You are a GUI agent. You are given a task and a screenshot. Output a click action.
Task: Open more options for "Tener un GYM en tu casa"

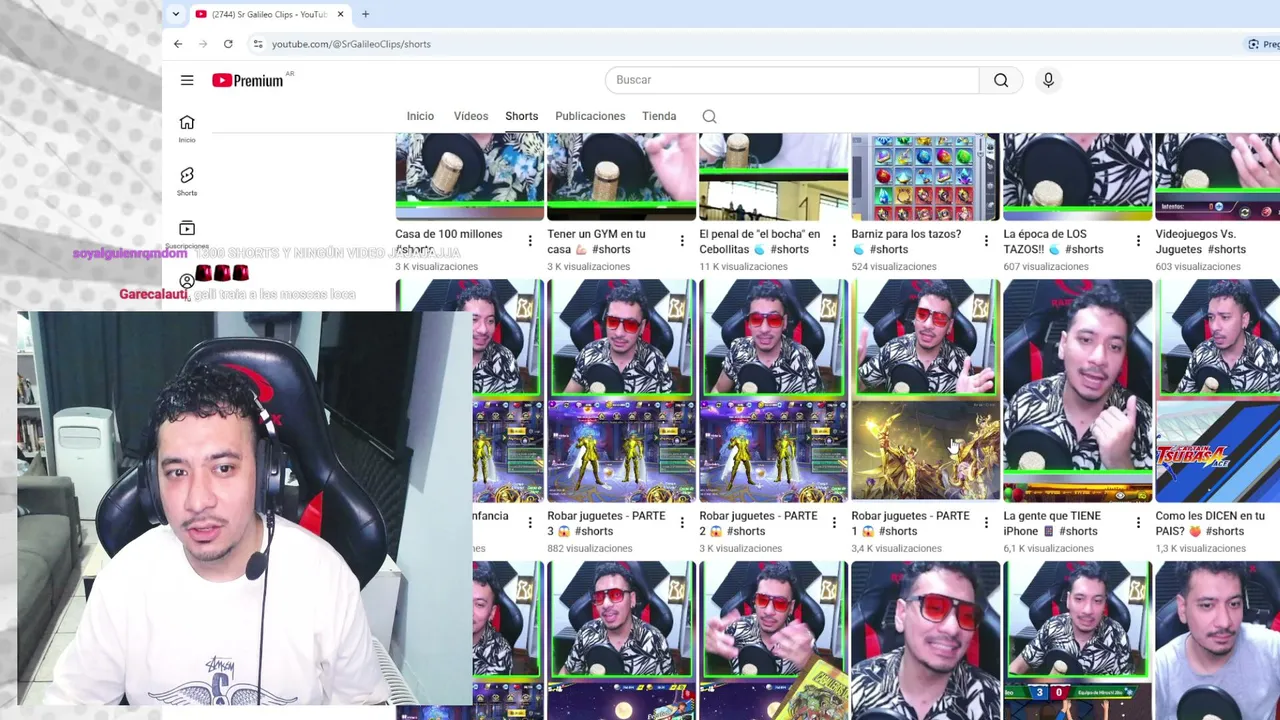682,241
